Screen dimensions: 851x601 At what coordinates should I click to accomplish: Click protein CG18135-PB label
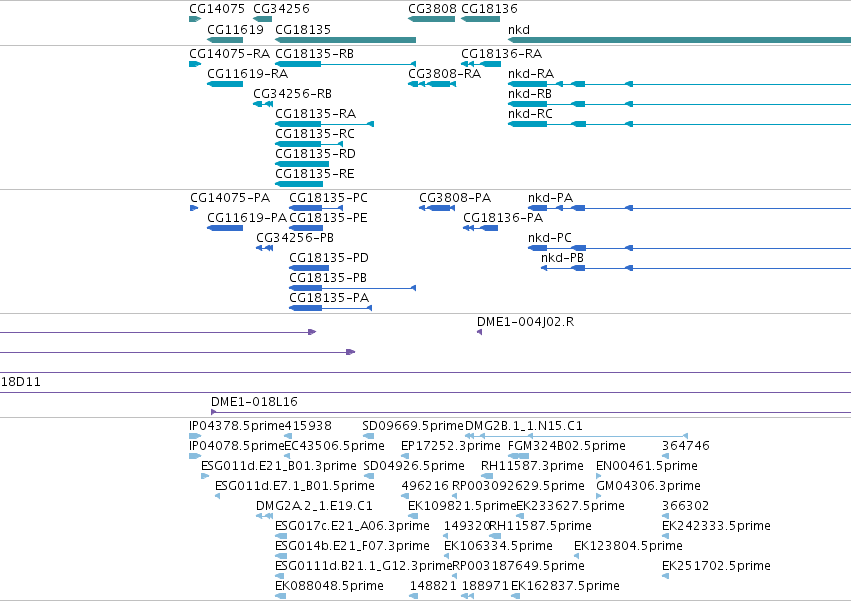coord(328,279)
